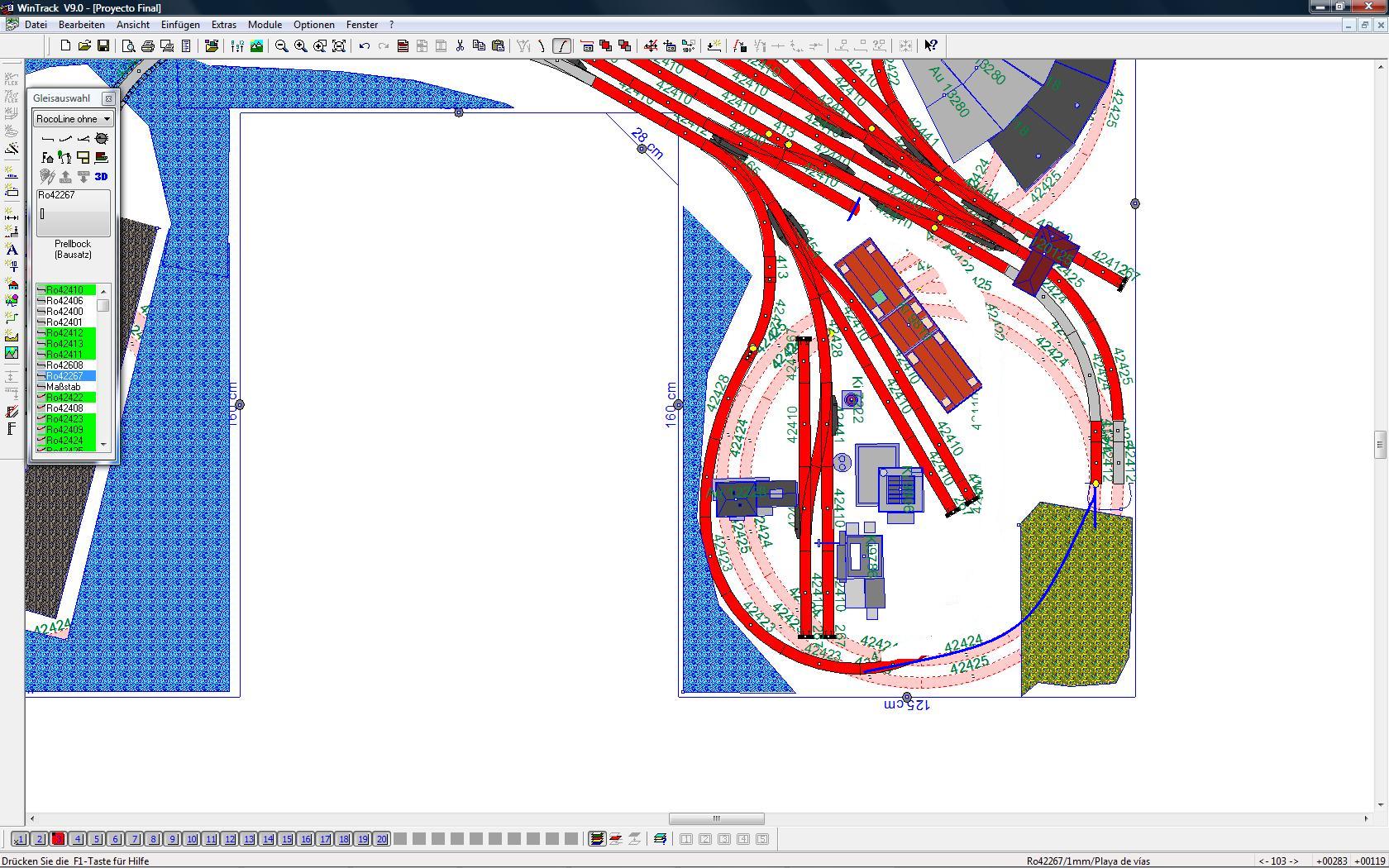Image resolution: width=1389 pixels, height=868 pixels.
Task: Click the height profile icon in toolbar
Action: coord(238,46)
